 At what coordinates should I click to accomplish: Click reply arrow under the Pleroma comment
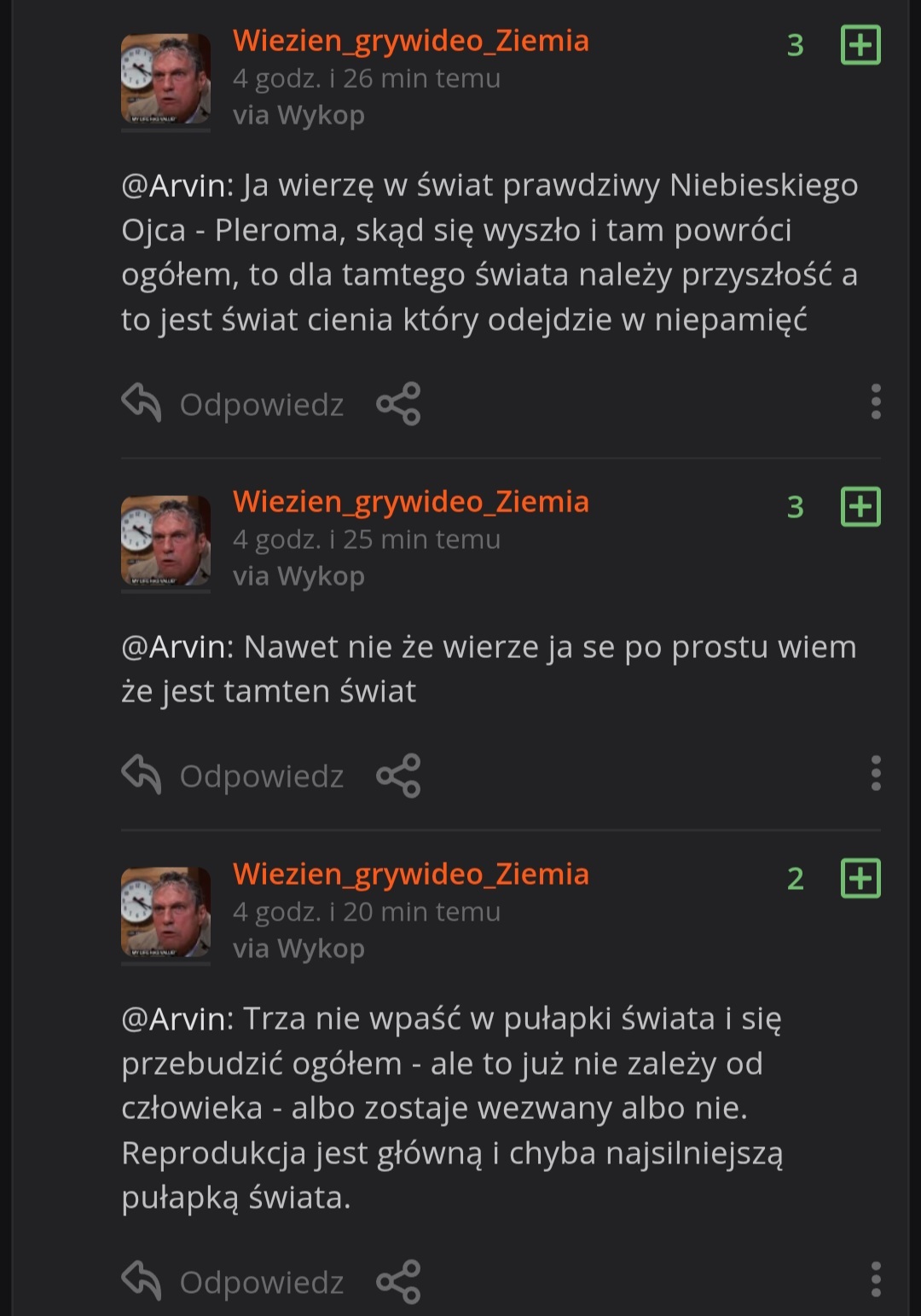(142, 402)
